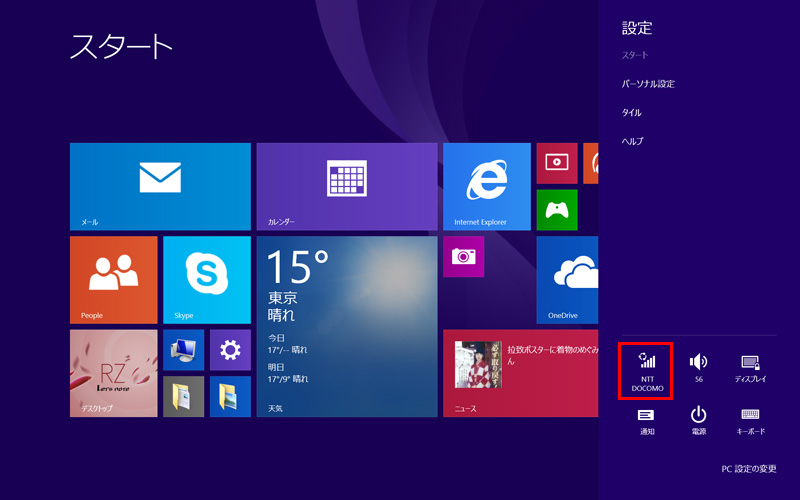
Task: Open the PC computer monitor tile
Action: click(183, 350)
